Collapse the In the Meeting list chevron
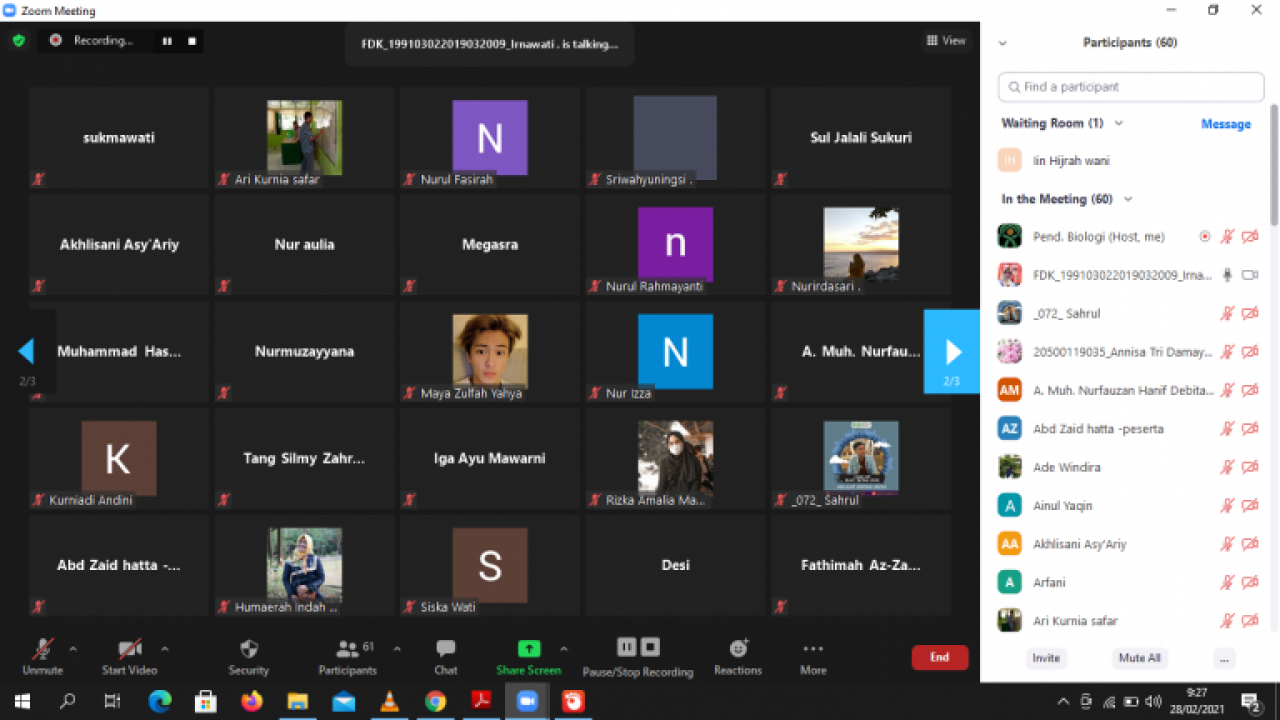This screenshot has width=1280, height=720. pos(1128,200)
